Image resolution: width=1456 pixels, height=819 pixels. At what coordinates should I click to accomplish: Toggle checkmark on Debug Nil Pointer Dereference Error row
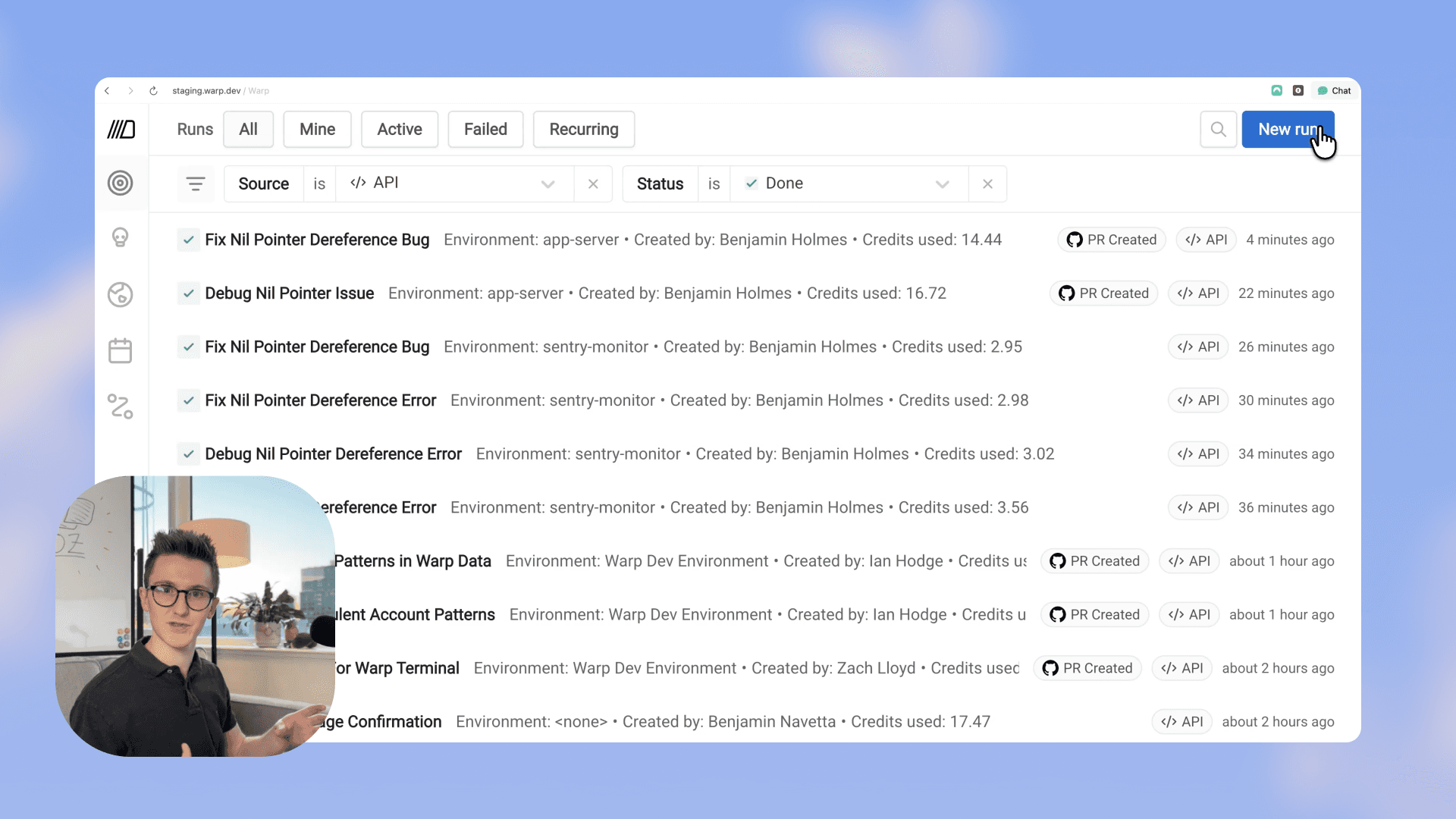pyautogui.click(x=188, y=454)
